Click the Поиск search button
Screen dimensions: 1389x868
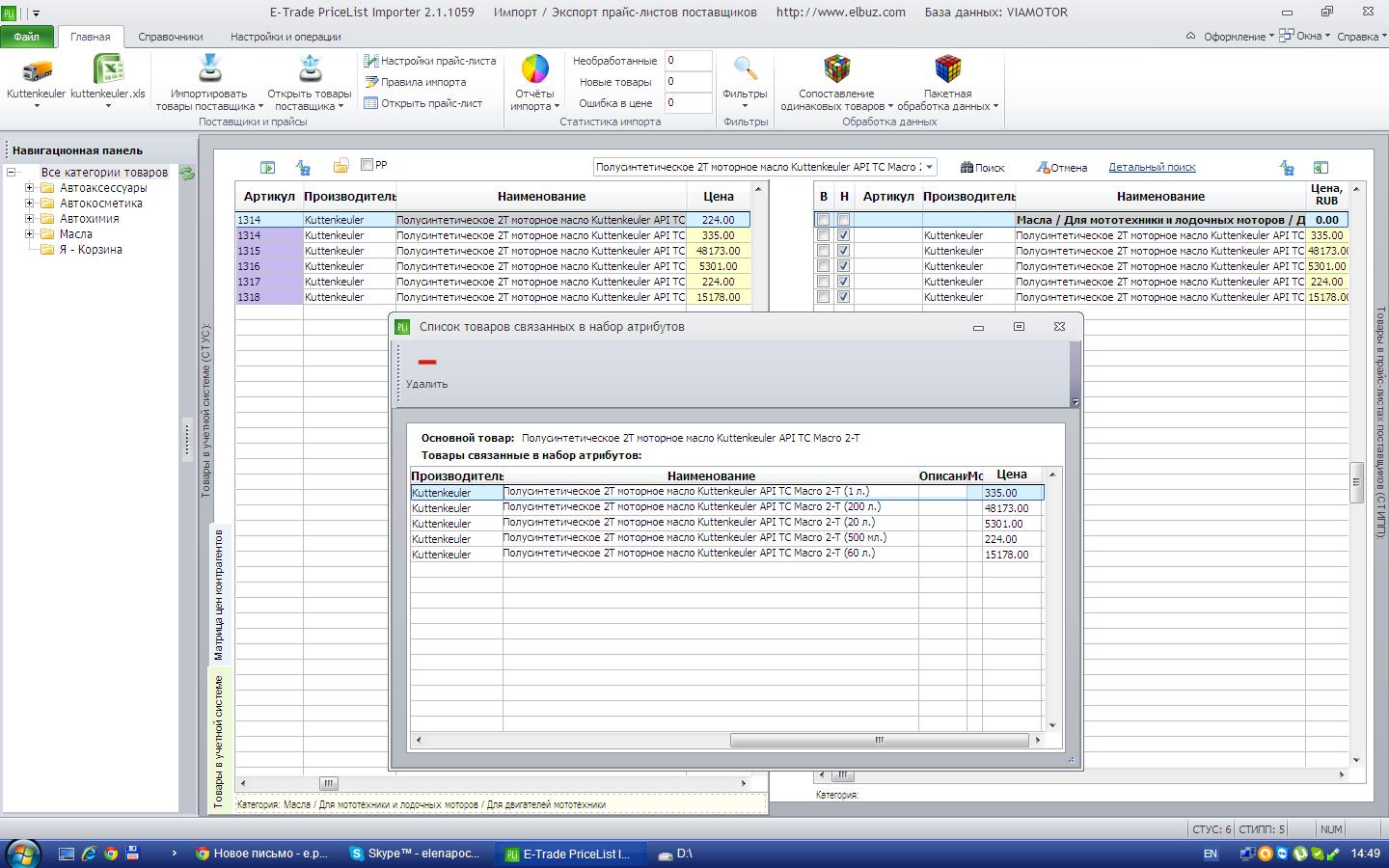pyautogui.click(x=982, y=167)
